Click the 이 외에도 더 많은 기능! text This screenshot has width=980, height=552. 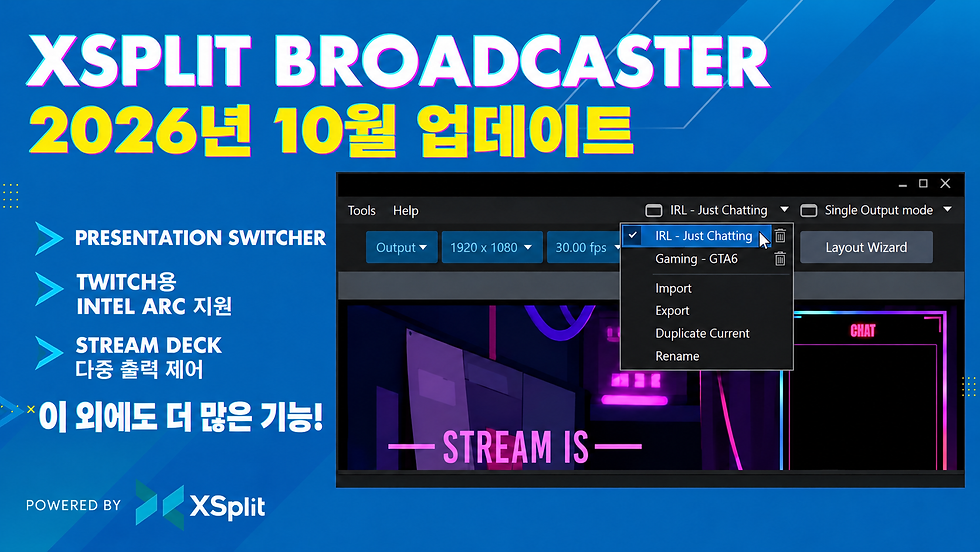[x=181, y=417]
